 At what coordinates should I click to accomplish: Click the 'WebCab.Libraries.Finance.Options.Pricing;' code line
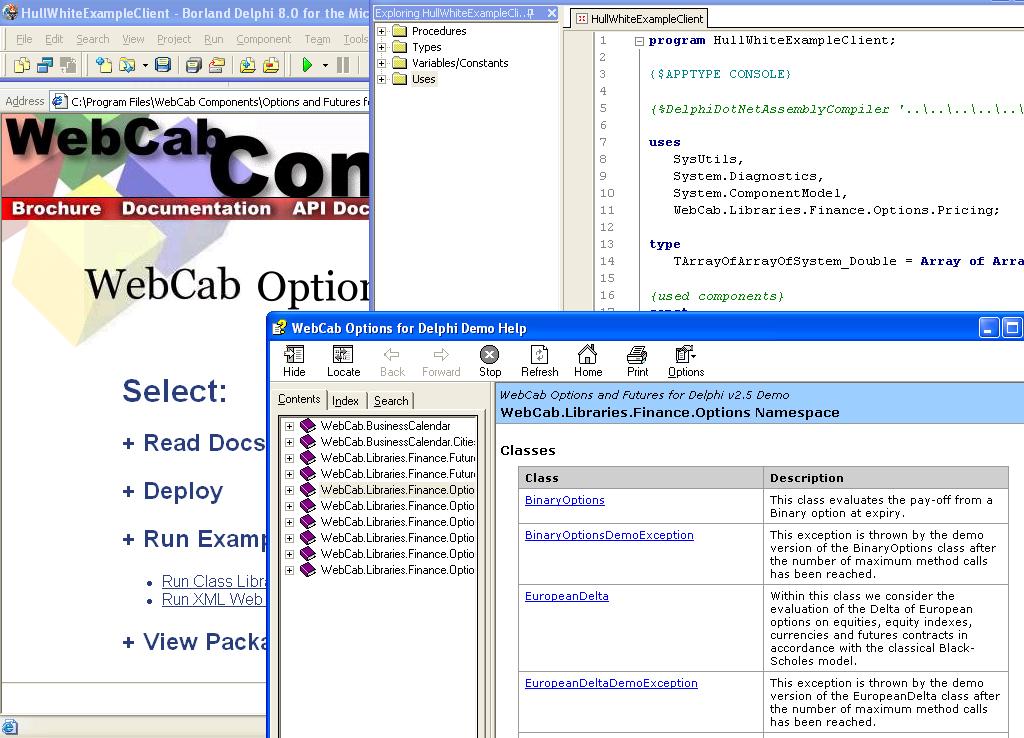pos(836,210)
